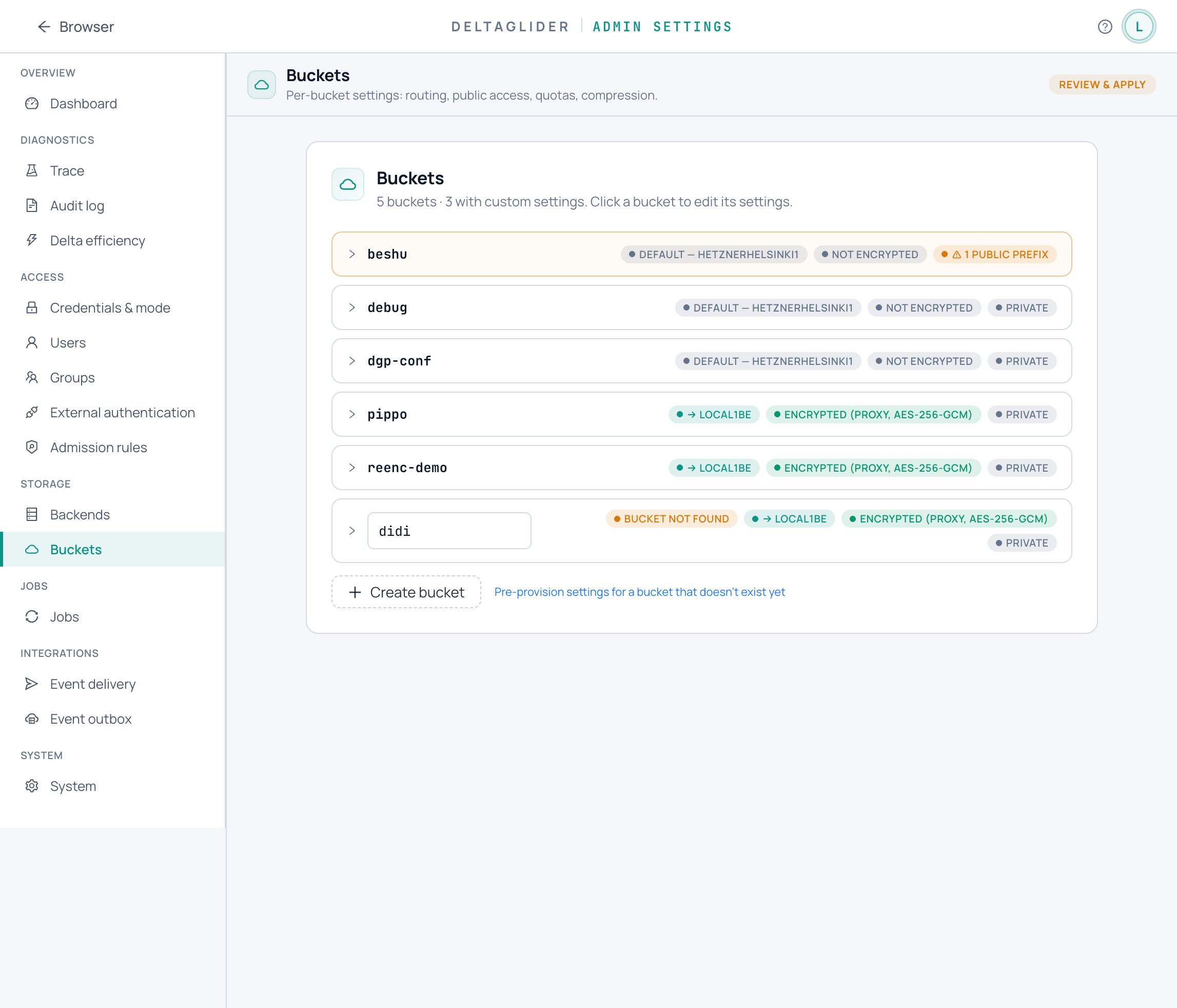Click the didi bucket name field

[449, 531]
